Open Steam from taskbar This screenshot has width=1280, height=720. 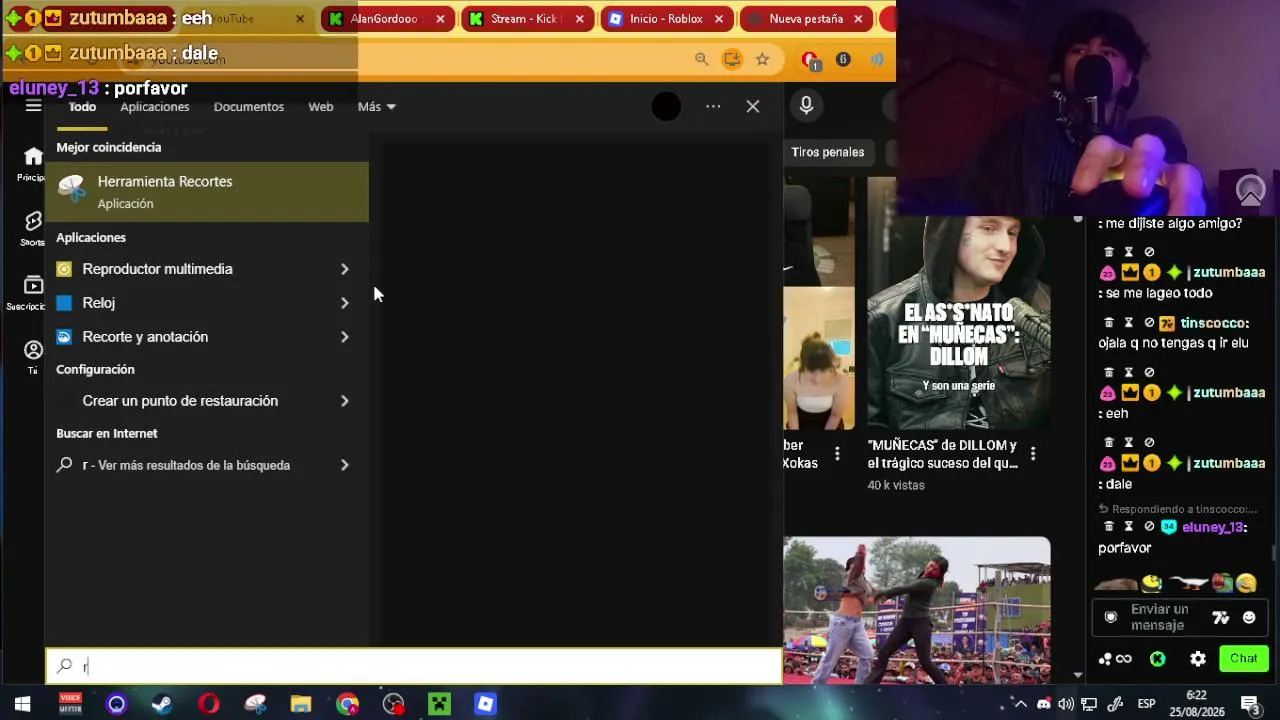click(x=162, y=704)
